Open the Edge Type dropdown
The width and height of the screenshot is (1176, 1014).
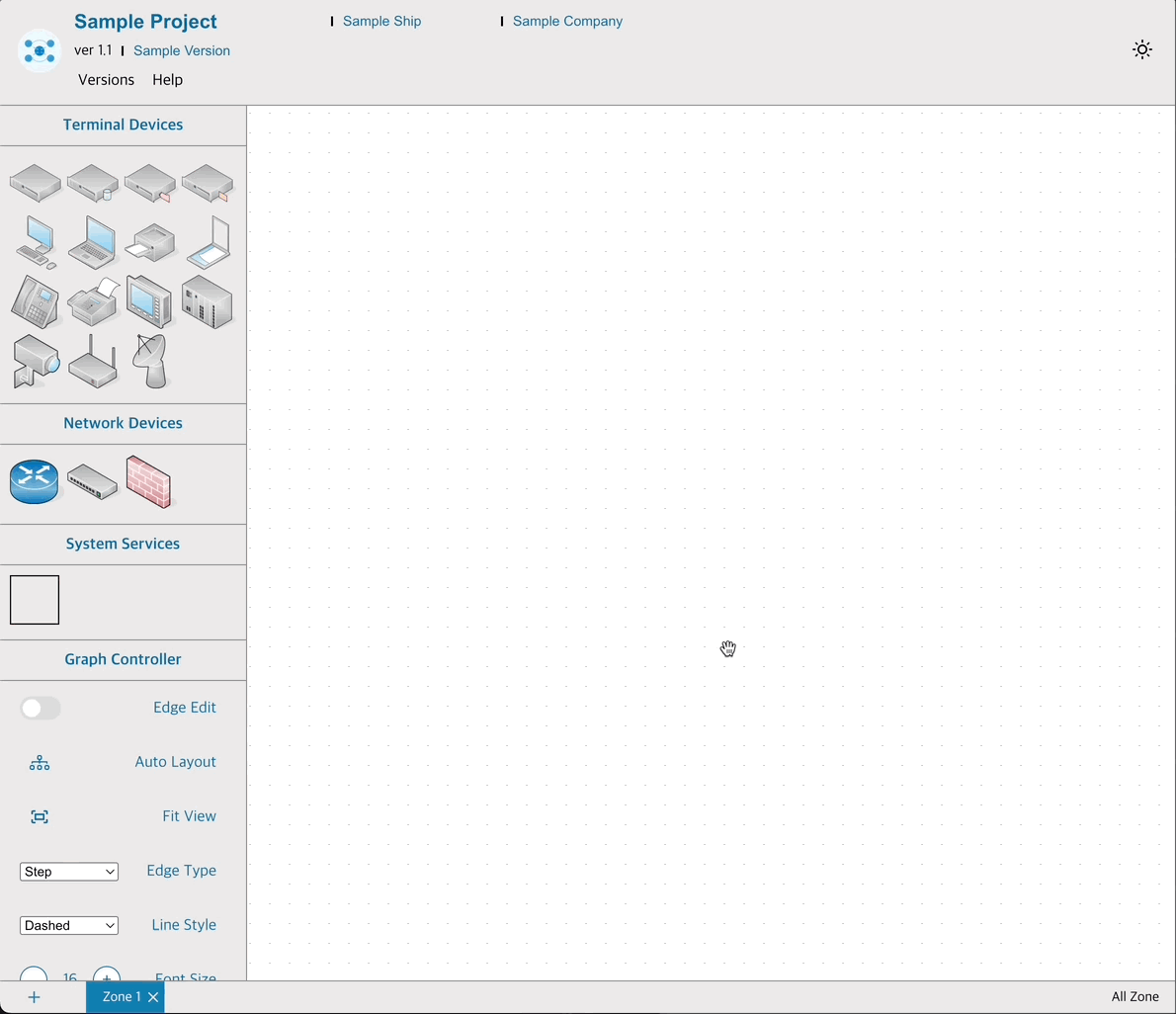click(x=69, y=872)
